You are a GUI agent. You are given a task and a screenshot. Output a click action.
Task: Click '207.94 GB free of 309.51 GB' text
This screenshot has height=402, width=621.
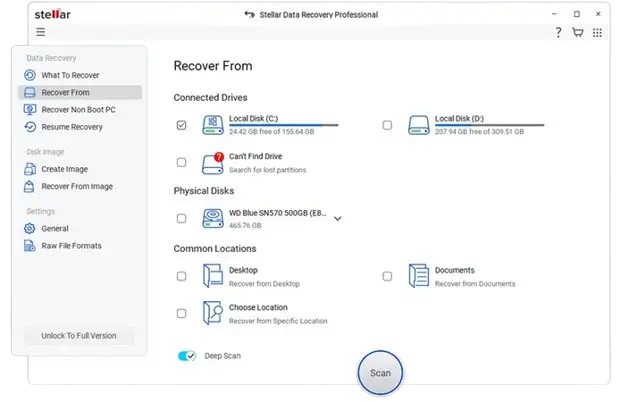(479, 131)
